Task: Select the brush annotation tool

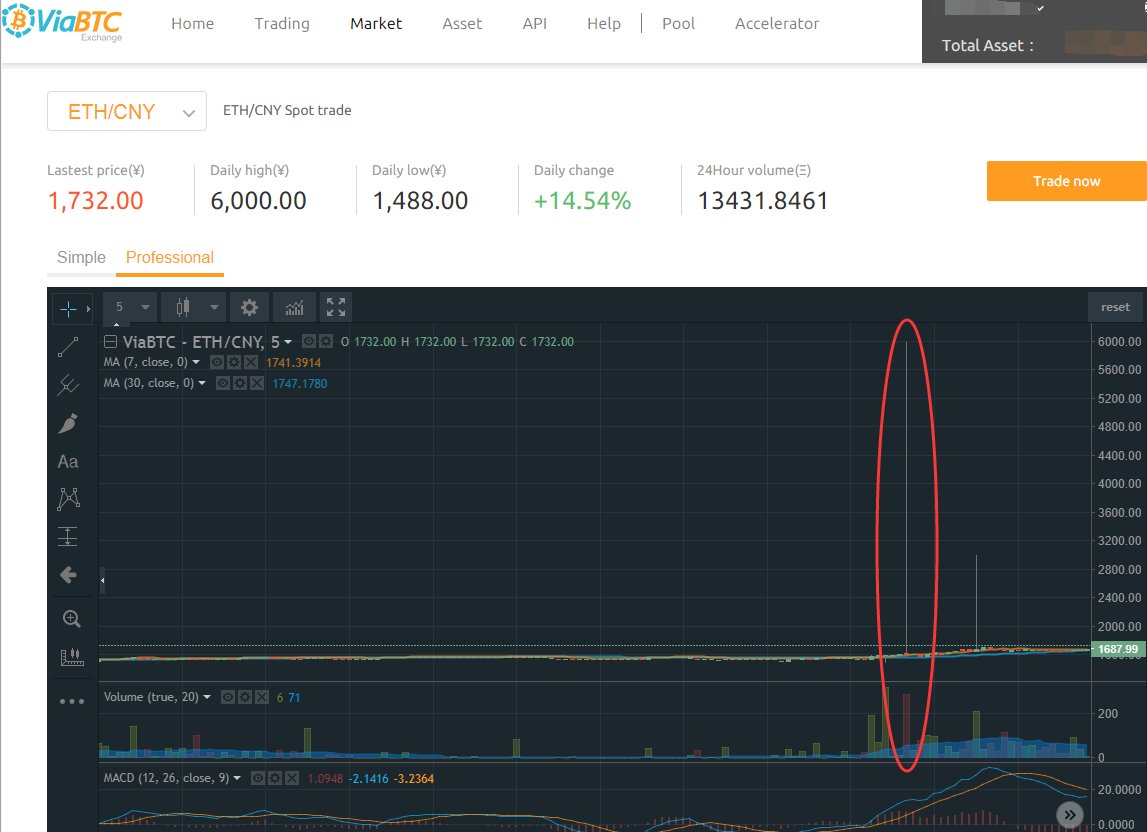Action: point(68,423)
